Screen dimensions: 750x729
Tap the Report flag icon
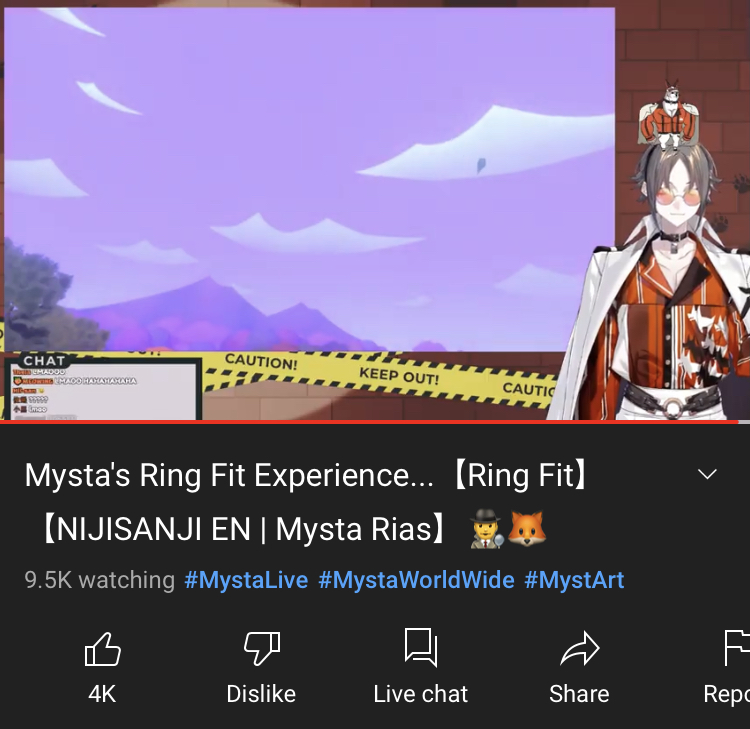coord(737,648)
